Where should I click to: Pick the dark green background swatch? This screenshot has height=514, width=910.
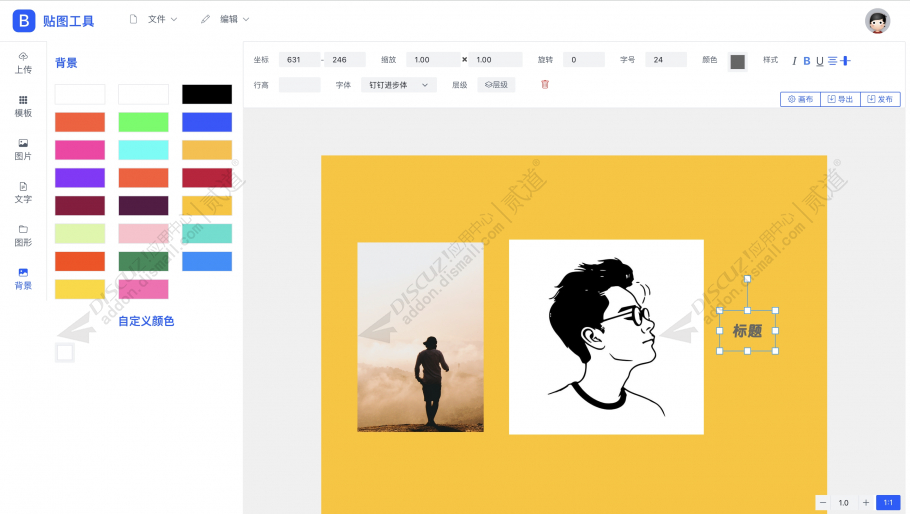click(x=143, y=261)
